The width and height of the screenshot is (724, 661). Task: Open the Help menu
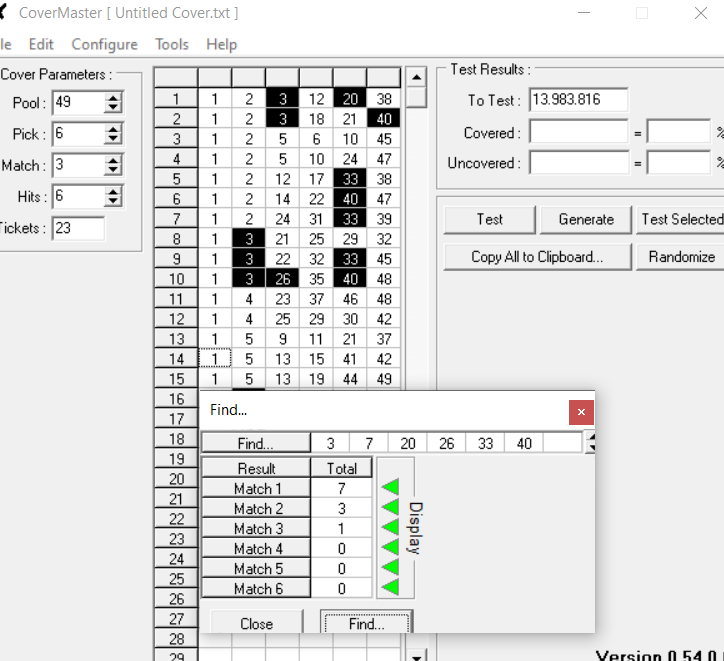(x=222, y=44)
